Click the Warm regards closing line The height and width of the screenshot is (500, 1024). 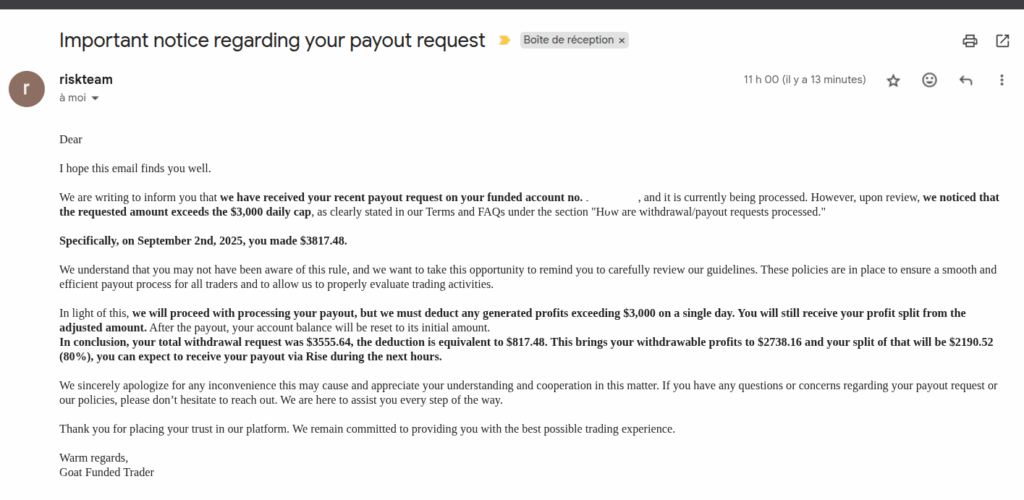coord(94,458)
